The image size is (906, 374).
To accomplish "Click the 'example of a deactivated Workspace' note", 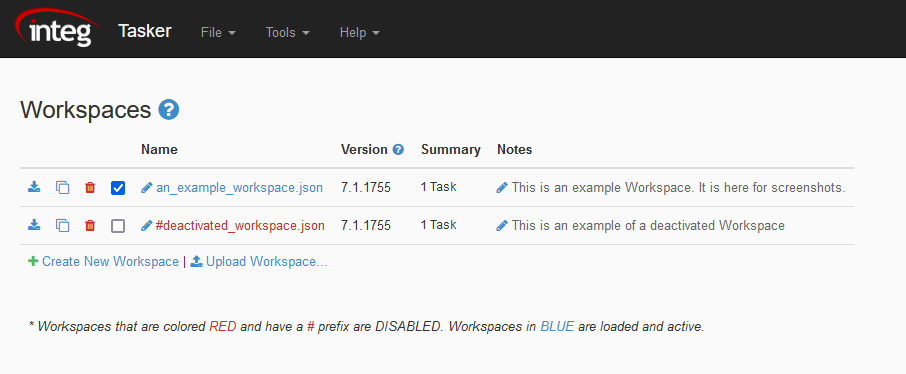I will tap(648, 225).
